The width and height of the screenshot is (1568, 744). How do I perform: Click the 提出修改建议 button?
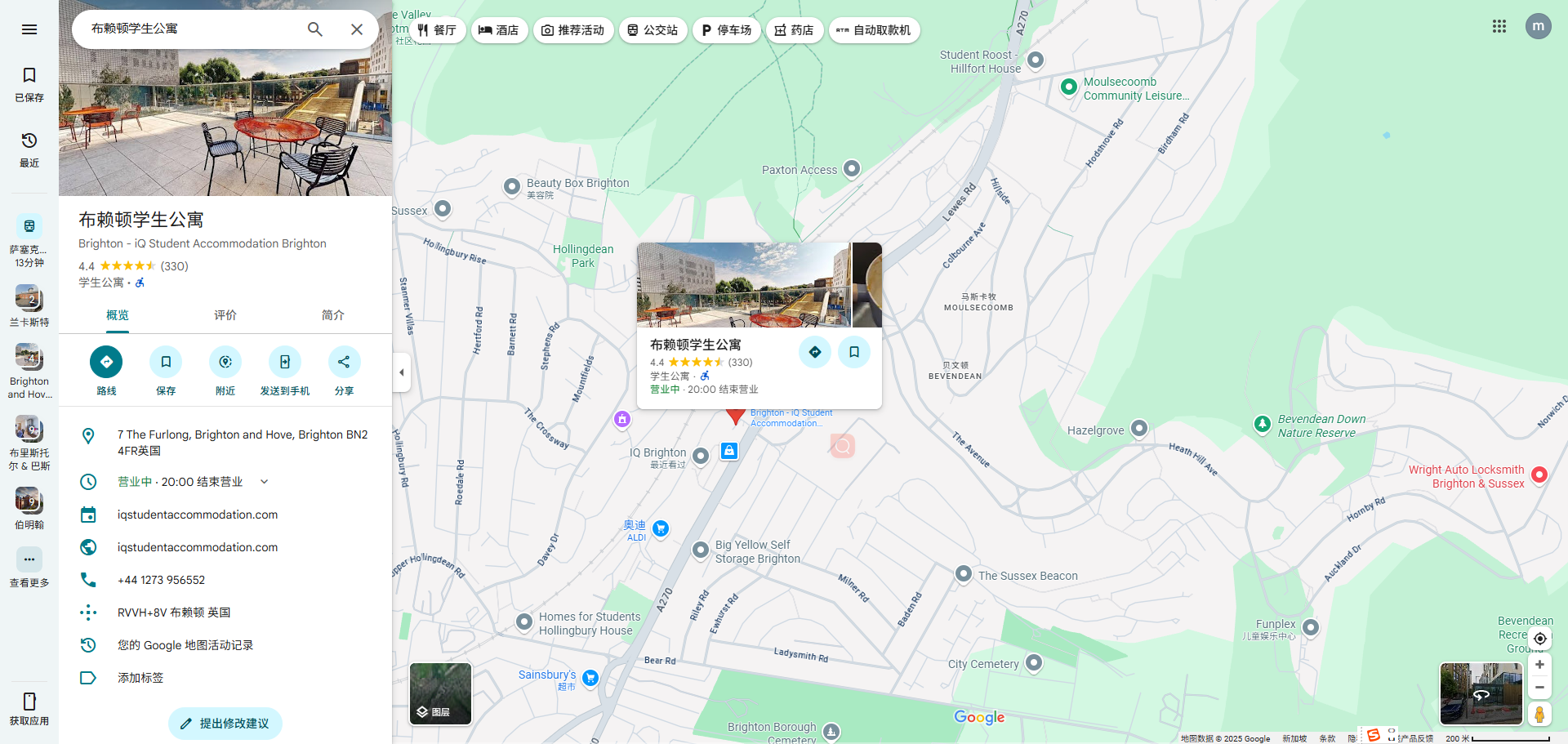(225, 724)
